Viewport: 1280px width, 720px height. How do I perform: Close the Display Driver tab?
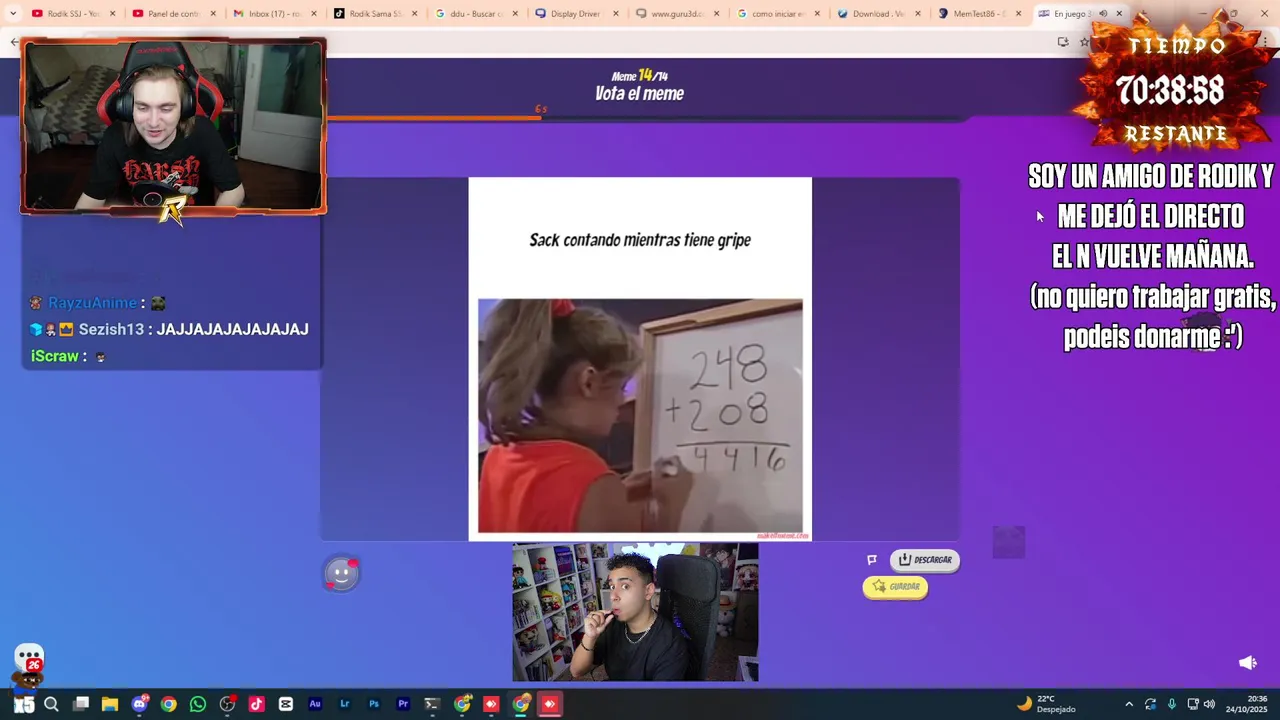tap(616, 14)
